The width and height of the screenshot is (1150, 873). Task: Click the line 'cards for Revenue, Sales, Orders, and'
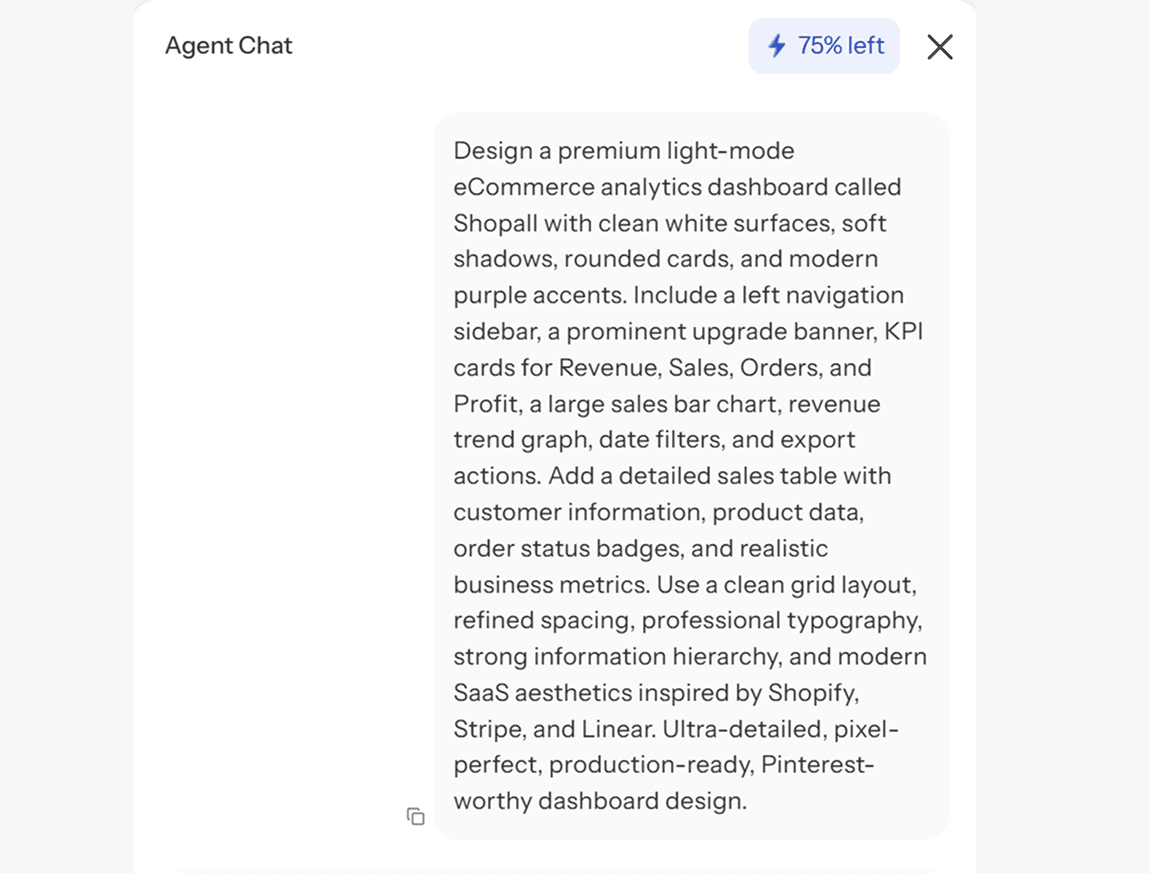[x=662, y=368]
